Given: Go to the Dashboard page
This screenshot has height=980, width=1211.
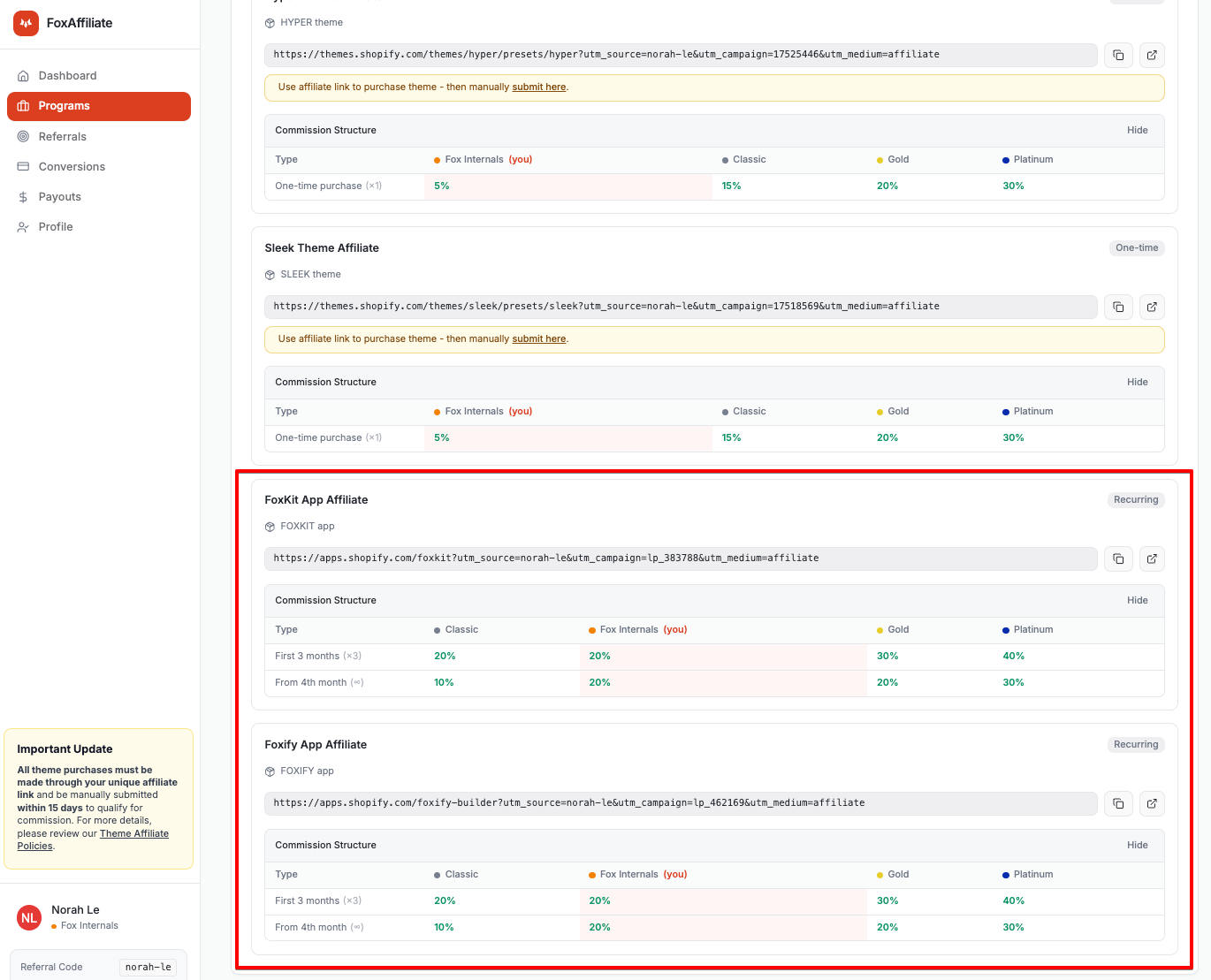Looking at the screenshot, I should 99,75.
